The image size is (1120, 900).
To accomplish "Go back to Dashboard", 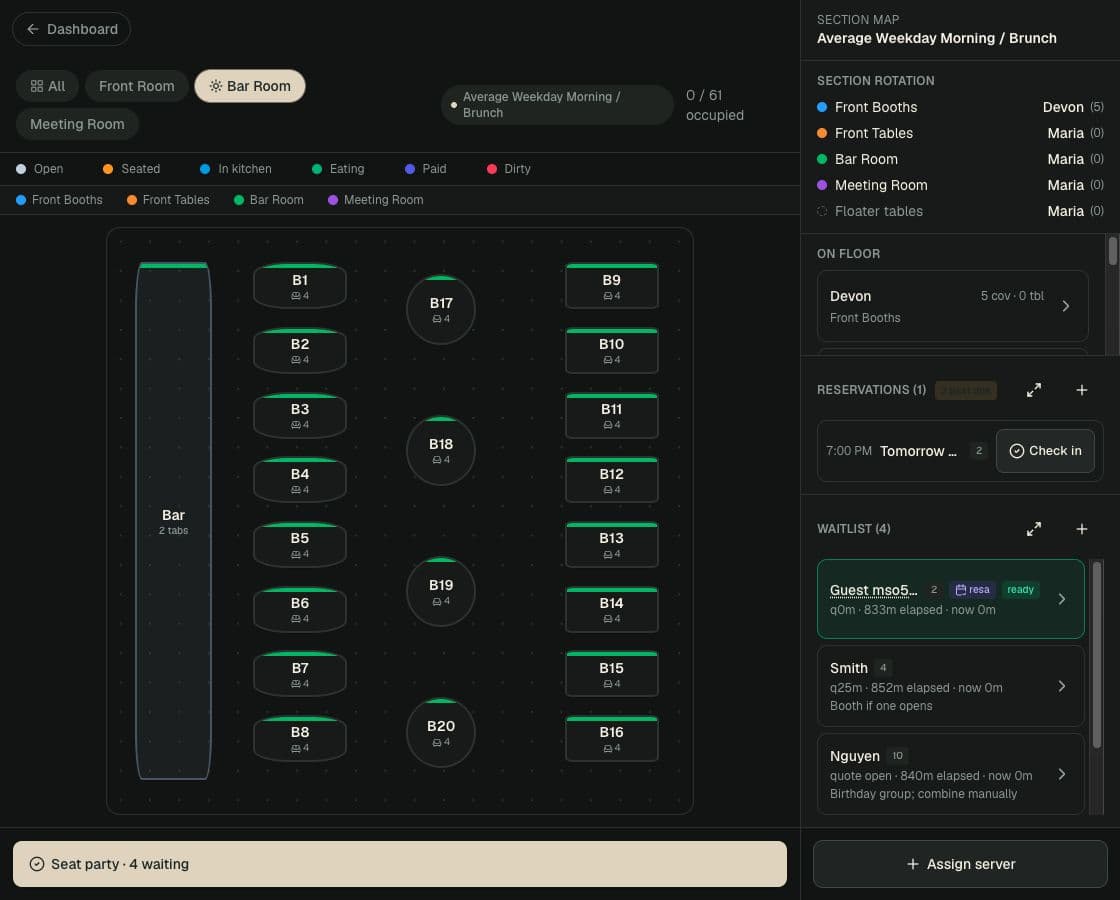I will [71, 29].
